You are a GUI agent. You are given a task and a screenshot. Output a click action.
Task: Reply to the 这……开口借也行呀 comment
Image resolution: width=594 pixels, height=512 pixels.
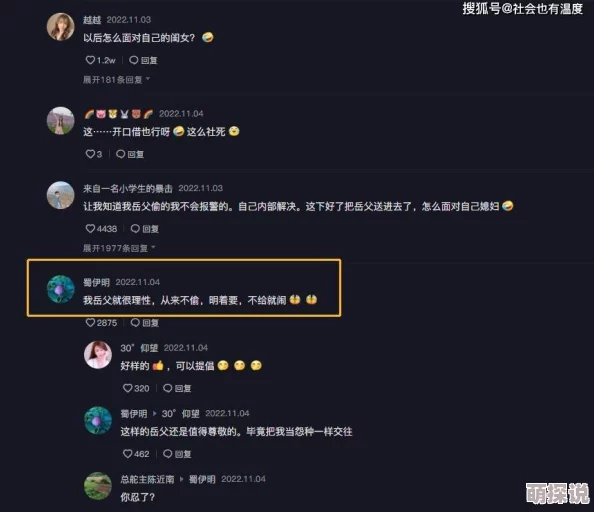[130, 154]
